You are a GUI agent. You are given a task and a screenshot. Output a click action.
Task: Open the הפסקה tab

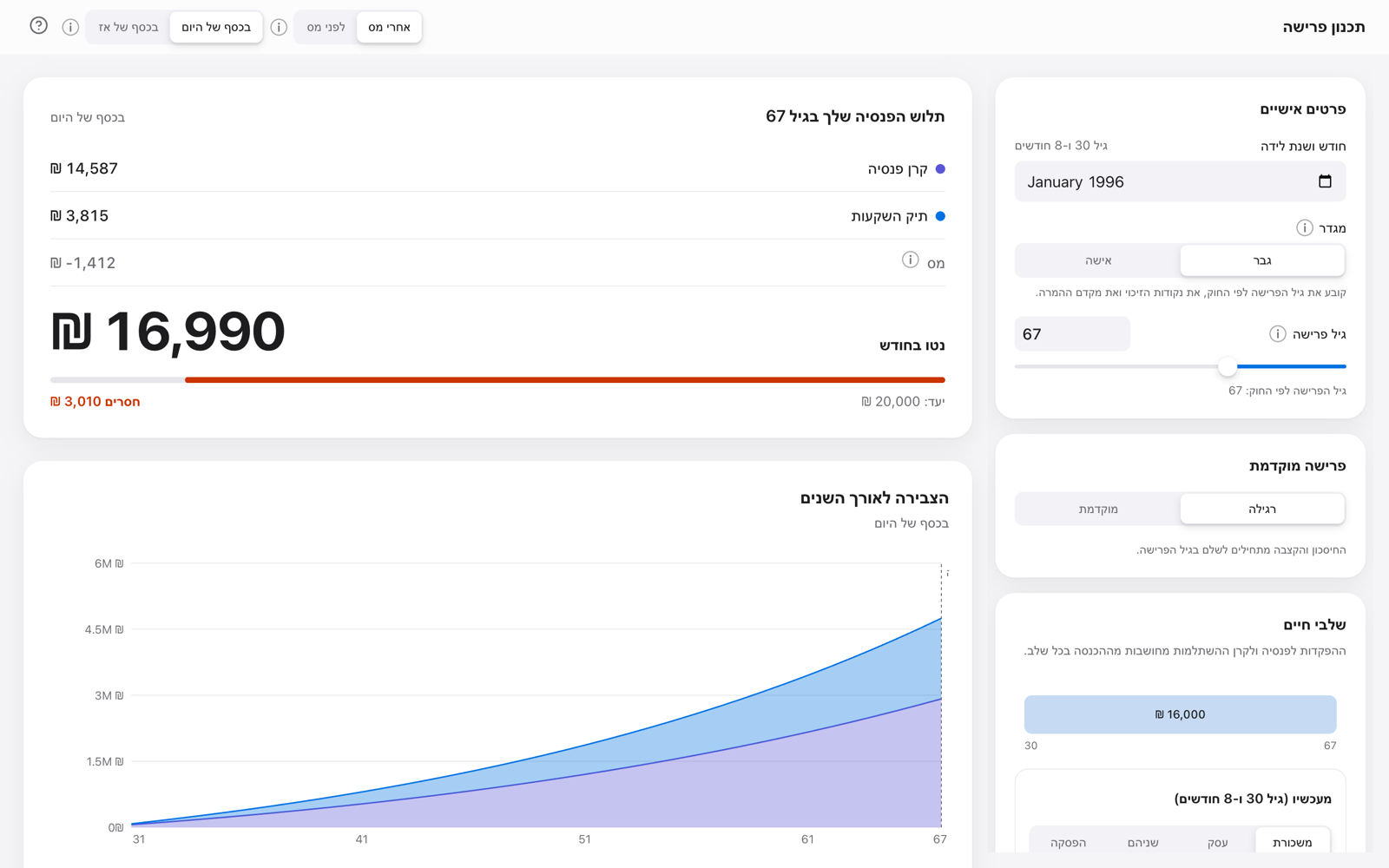coord(1068,842)
